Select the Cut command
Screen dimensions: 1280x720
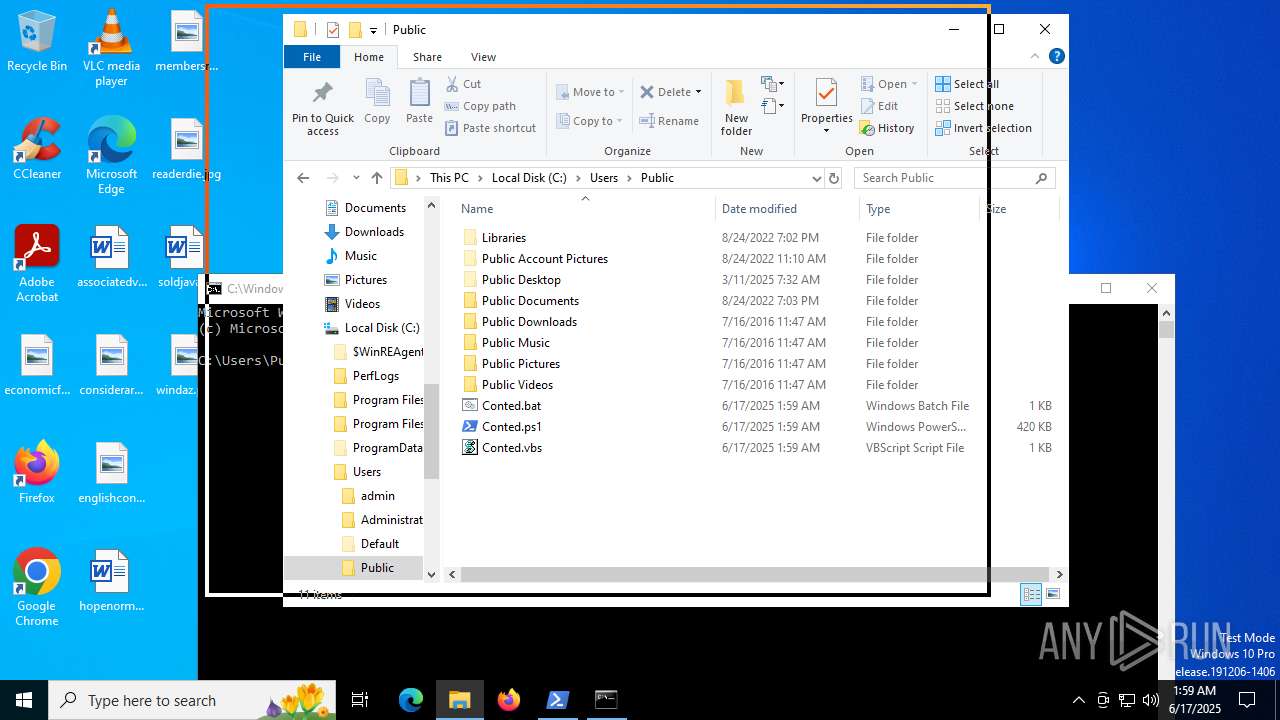tap(464, 84)
